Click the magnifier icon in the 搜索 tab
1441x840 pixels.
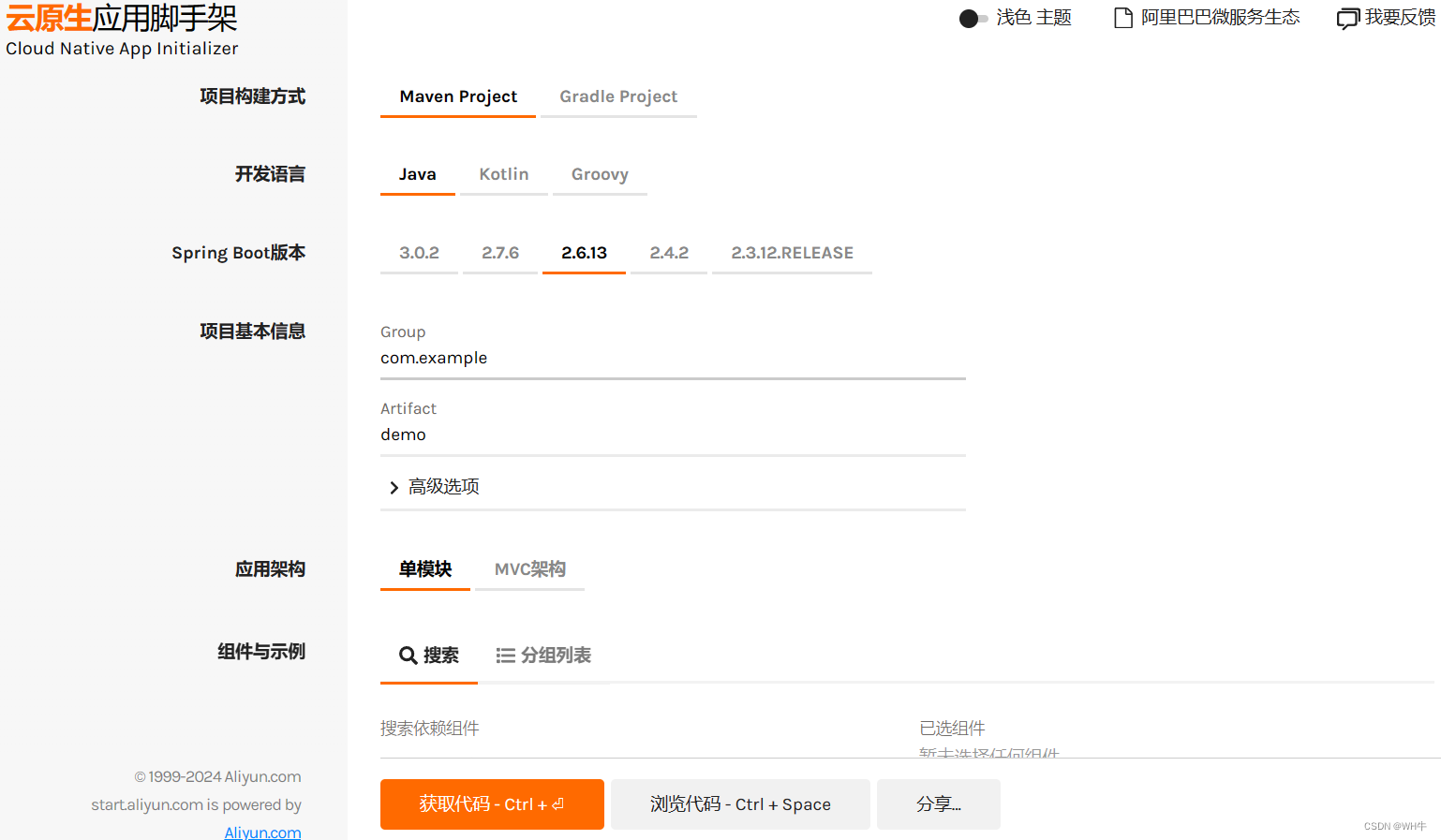coord(409,656)
